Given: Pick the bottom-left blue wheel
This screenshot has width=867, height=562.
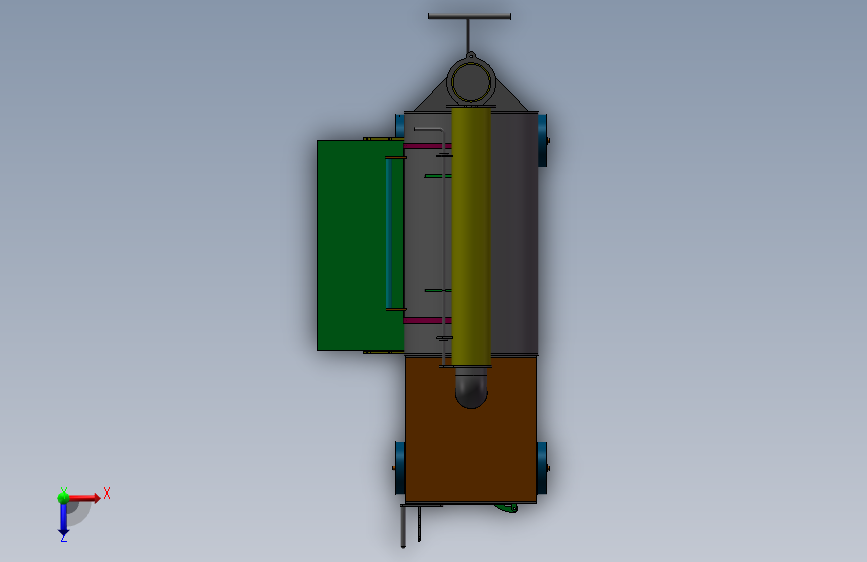Looking at the screenshot, I should pyautogui.click(x=399, y=468).
